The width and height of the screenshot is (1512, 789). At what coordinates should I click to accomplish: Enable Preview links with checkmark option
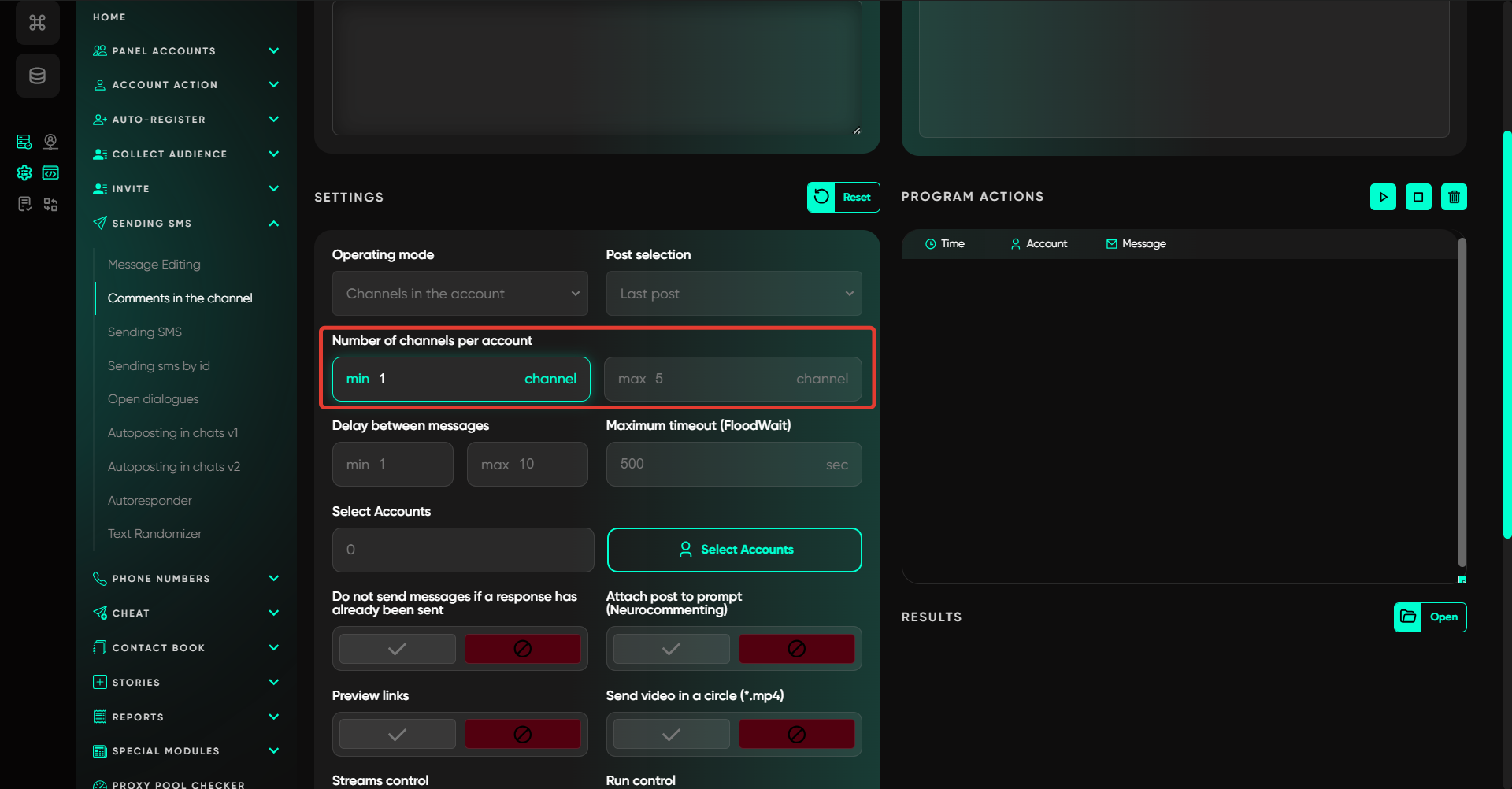398,735
